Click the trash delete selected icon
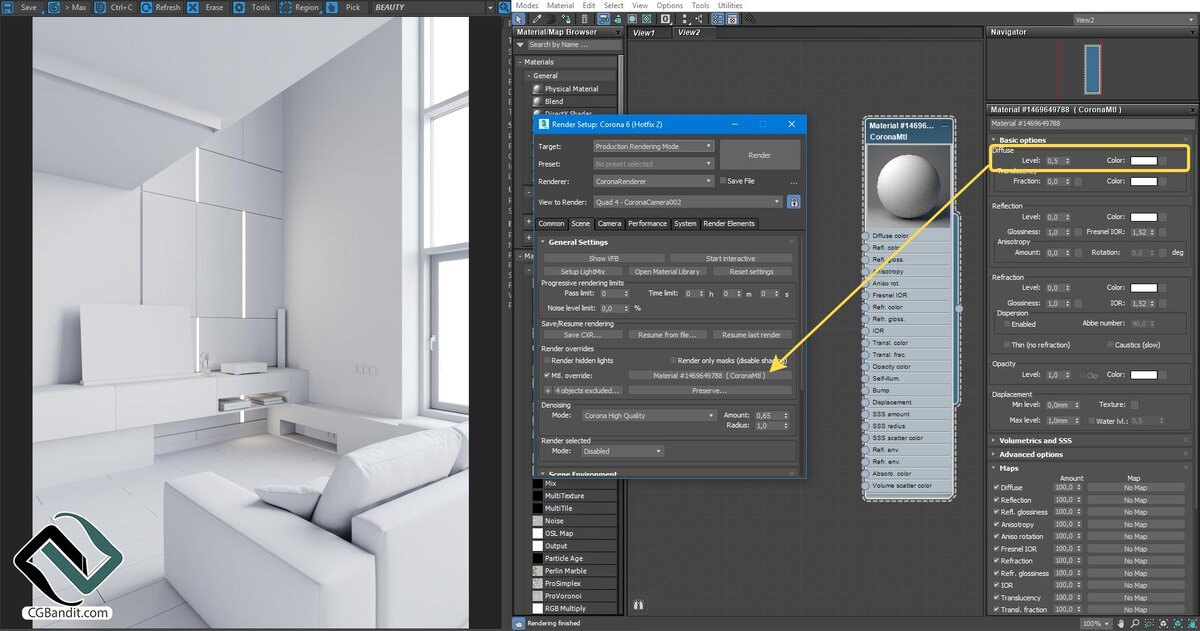 pyautogui.click(x=584, y=19)
